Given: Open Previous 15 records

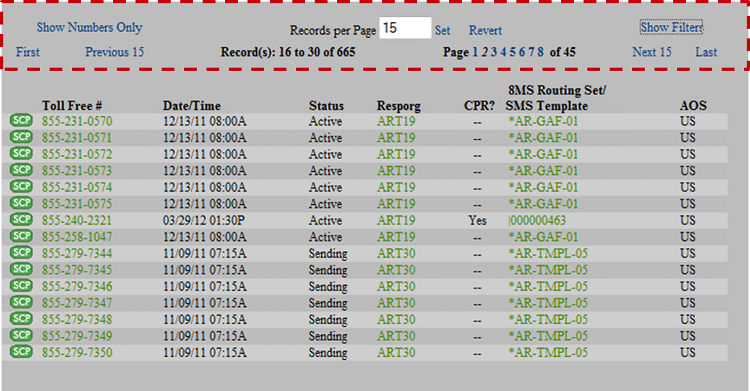Looking at the screenshot, I should 114,52.
